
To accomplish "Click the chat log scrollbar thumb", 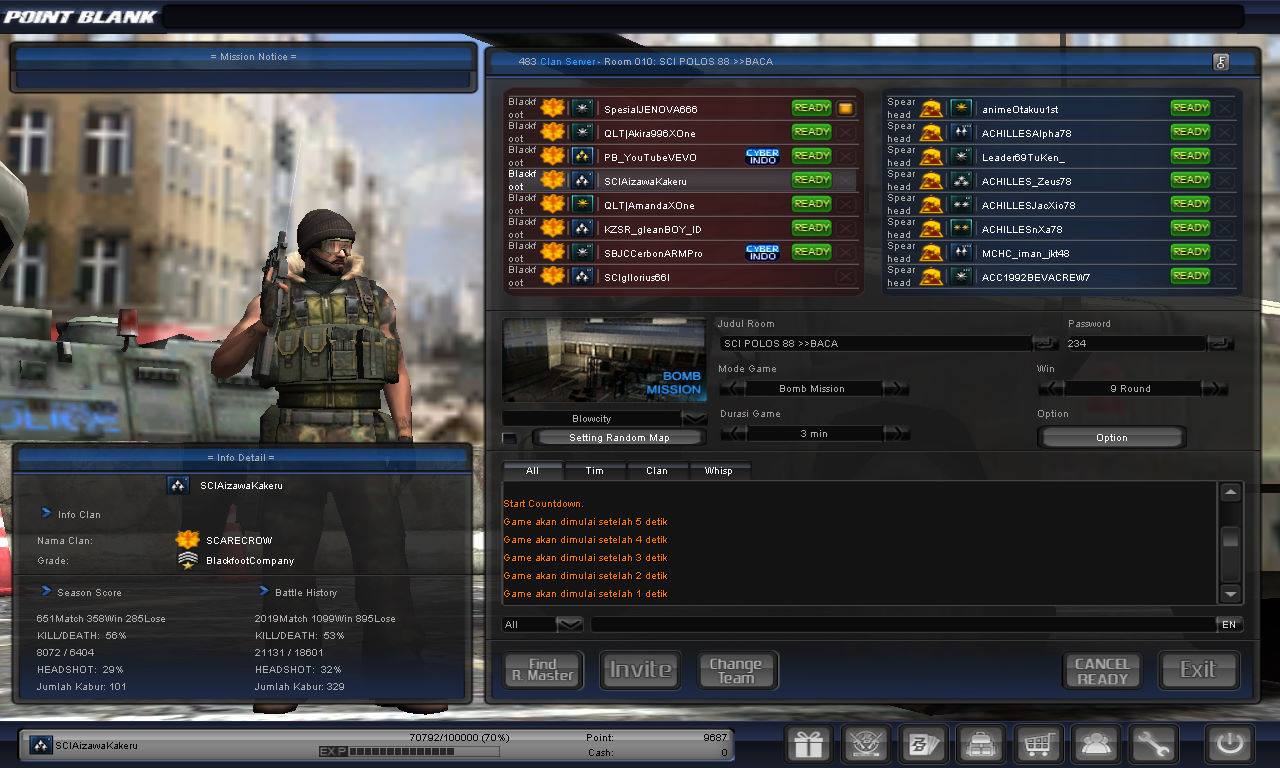I will [1231, 537].
